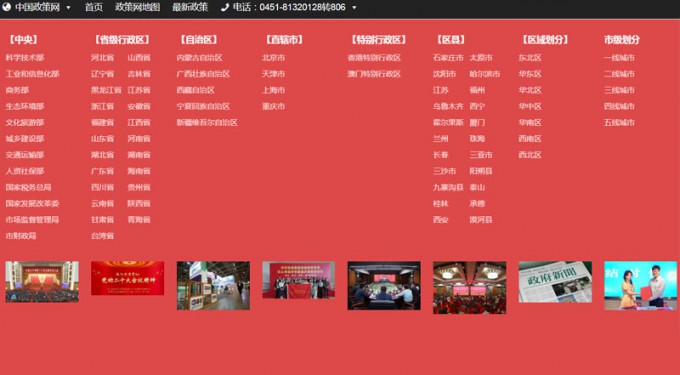
Task: Select 青海省 in province list
Action: coord(139,220)
